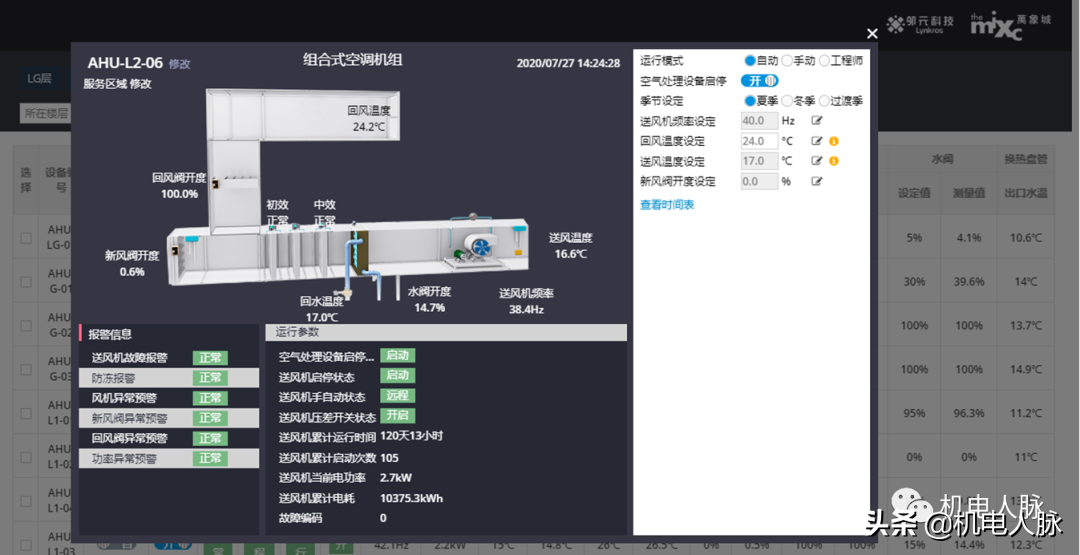This screenshot has width=1080, height=555.
Task: Click 水阀开度 14.7% reading
Action: (429, 300)
